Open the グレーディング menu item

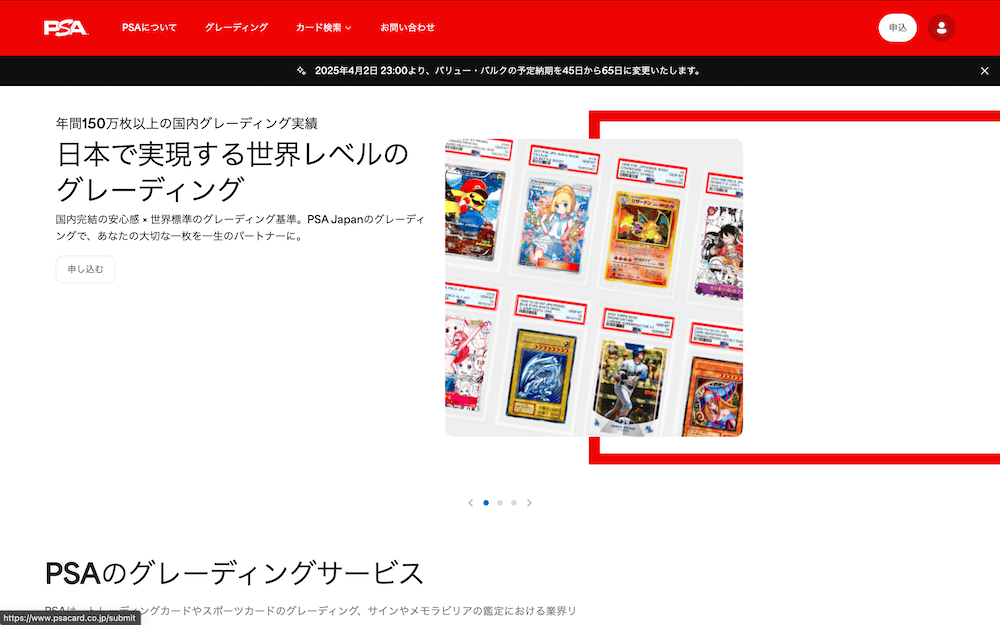236,27
